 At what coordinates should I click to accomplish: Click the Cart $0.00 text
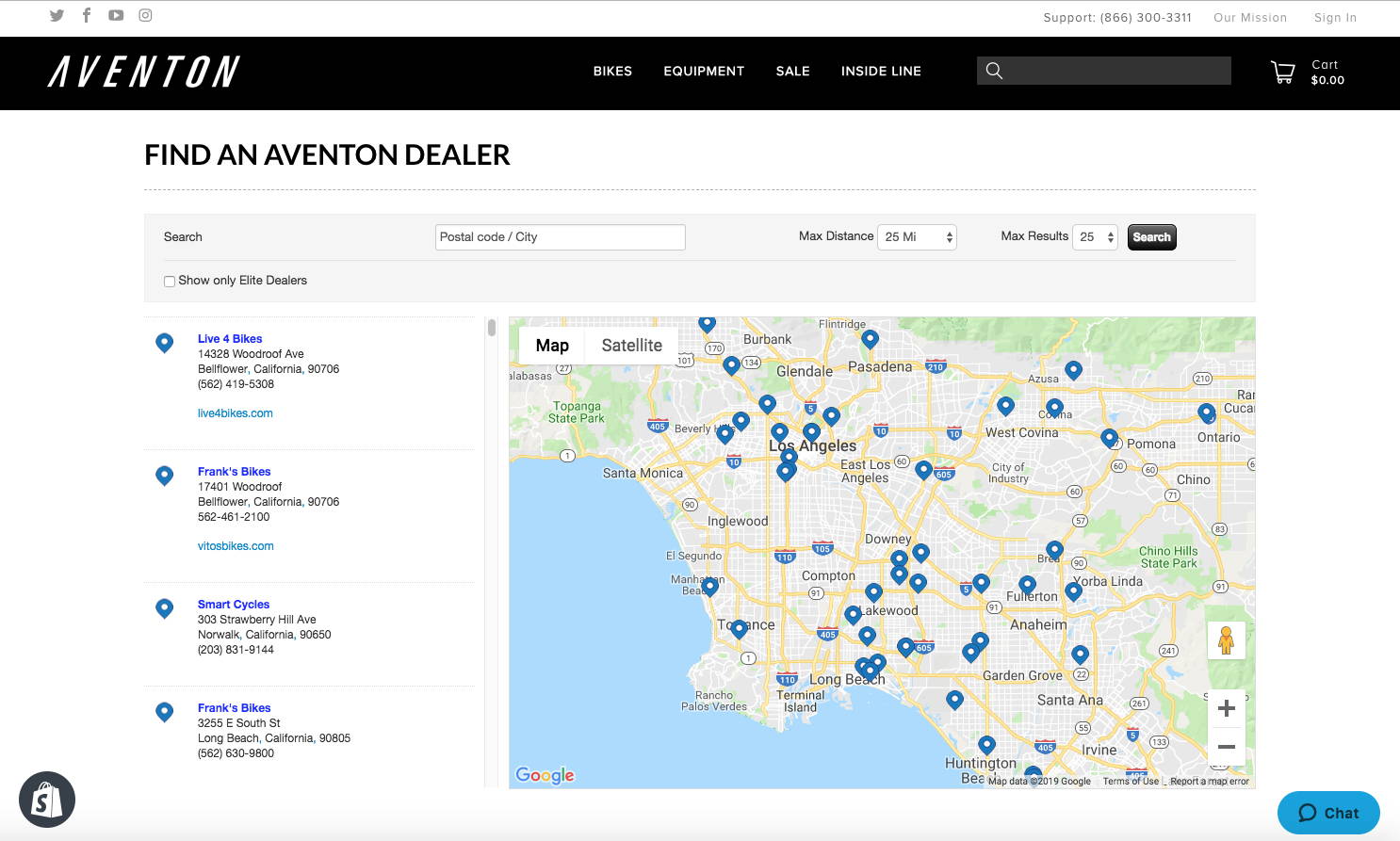(x=1327, y=73)
